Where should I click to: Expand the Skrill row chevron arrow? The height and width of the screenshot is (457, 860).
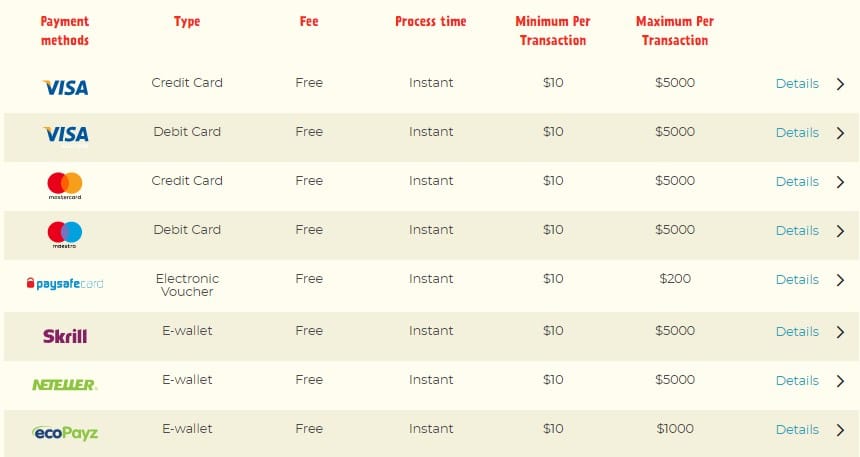pos(840,332)
